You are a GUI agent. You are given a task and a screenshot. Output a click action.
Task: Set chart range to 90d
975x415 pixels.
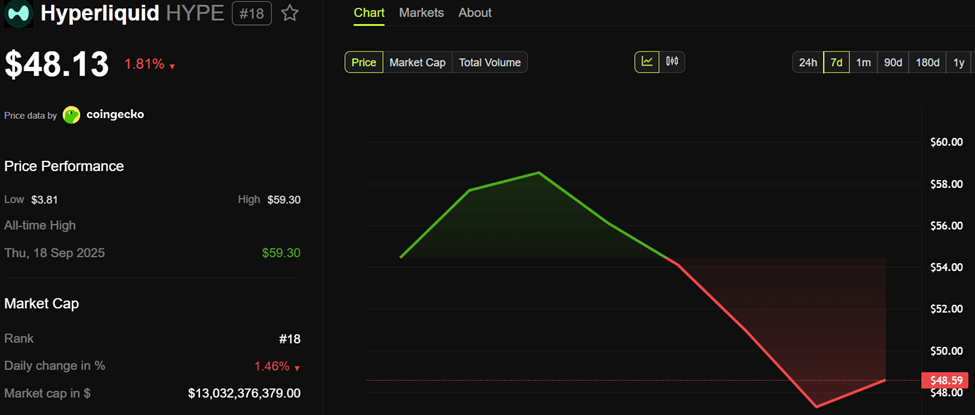[x=893, y=62]
